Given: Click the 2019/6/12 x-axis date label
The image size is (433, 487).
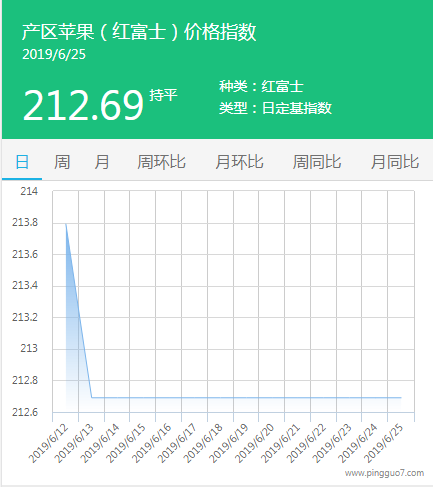Looking at the screenshot, I should (x=49, y=443).
